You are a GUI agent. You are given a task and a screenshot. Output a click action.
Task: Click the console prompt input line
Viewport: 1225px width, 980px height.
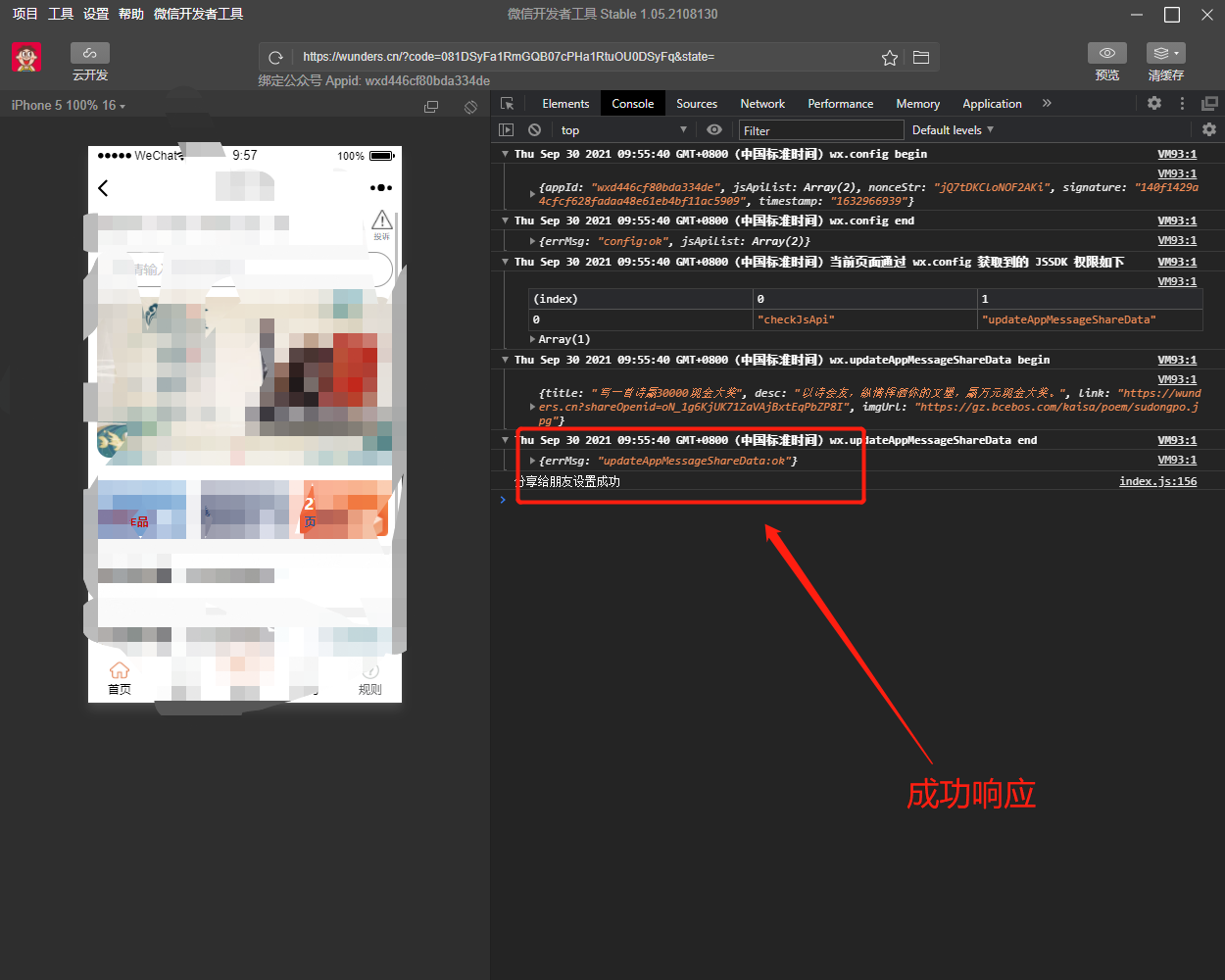(857, 500)
